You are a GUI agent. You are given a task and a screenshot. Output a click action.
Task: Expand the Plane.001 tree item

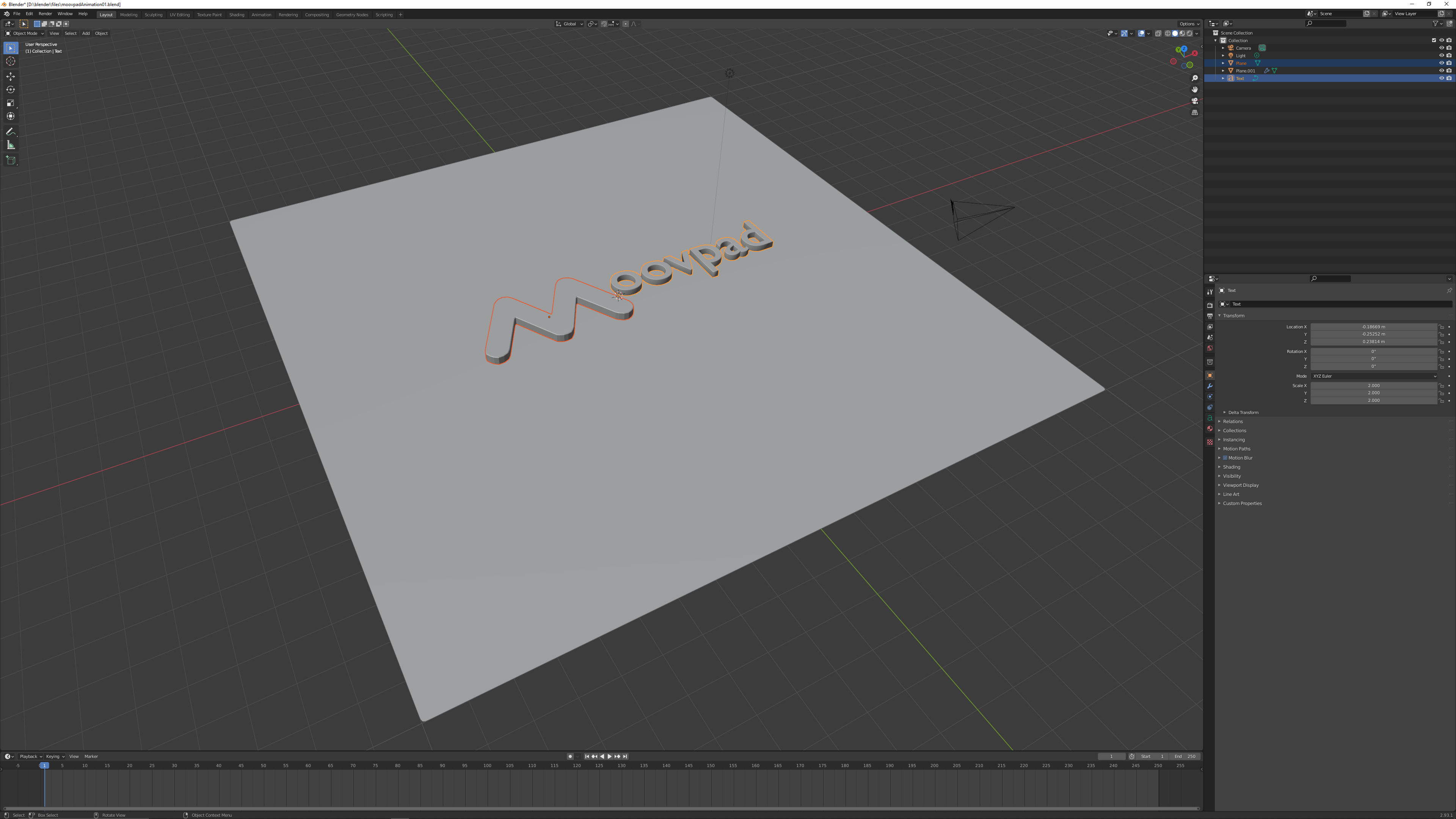[x=1223, y=71]
